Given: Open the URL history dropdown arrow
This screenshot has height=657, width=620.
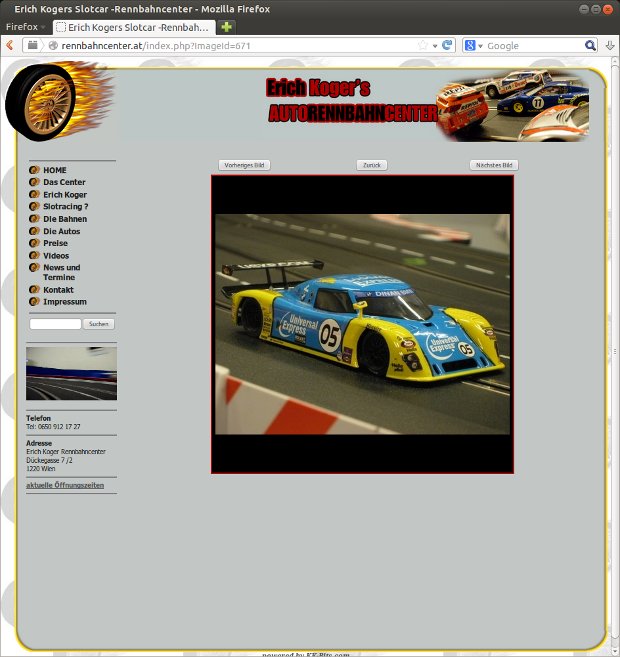Looking at the screenshot, I should (x=435, y=46).
